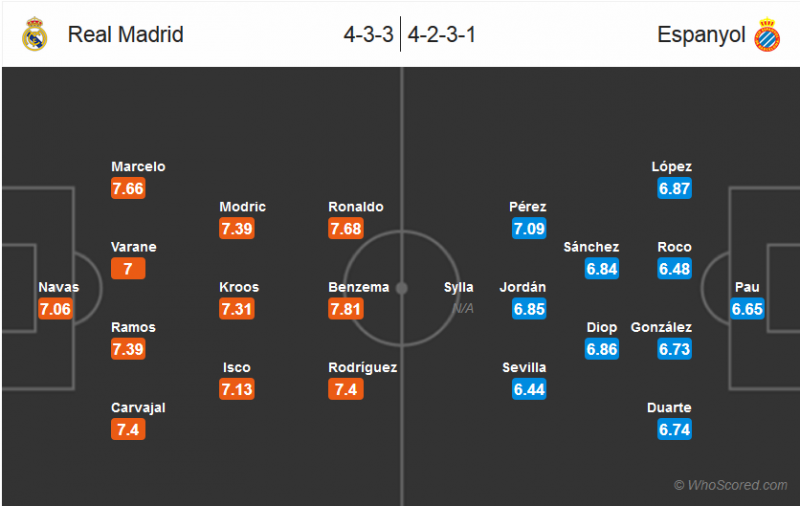Select Sevilla's 6.44 rating badge
Screen dimensions: 800x506
[529, 389]
